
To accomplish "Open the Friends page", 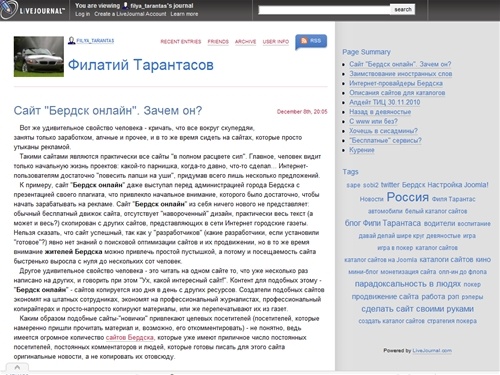I will point(218,42).
